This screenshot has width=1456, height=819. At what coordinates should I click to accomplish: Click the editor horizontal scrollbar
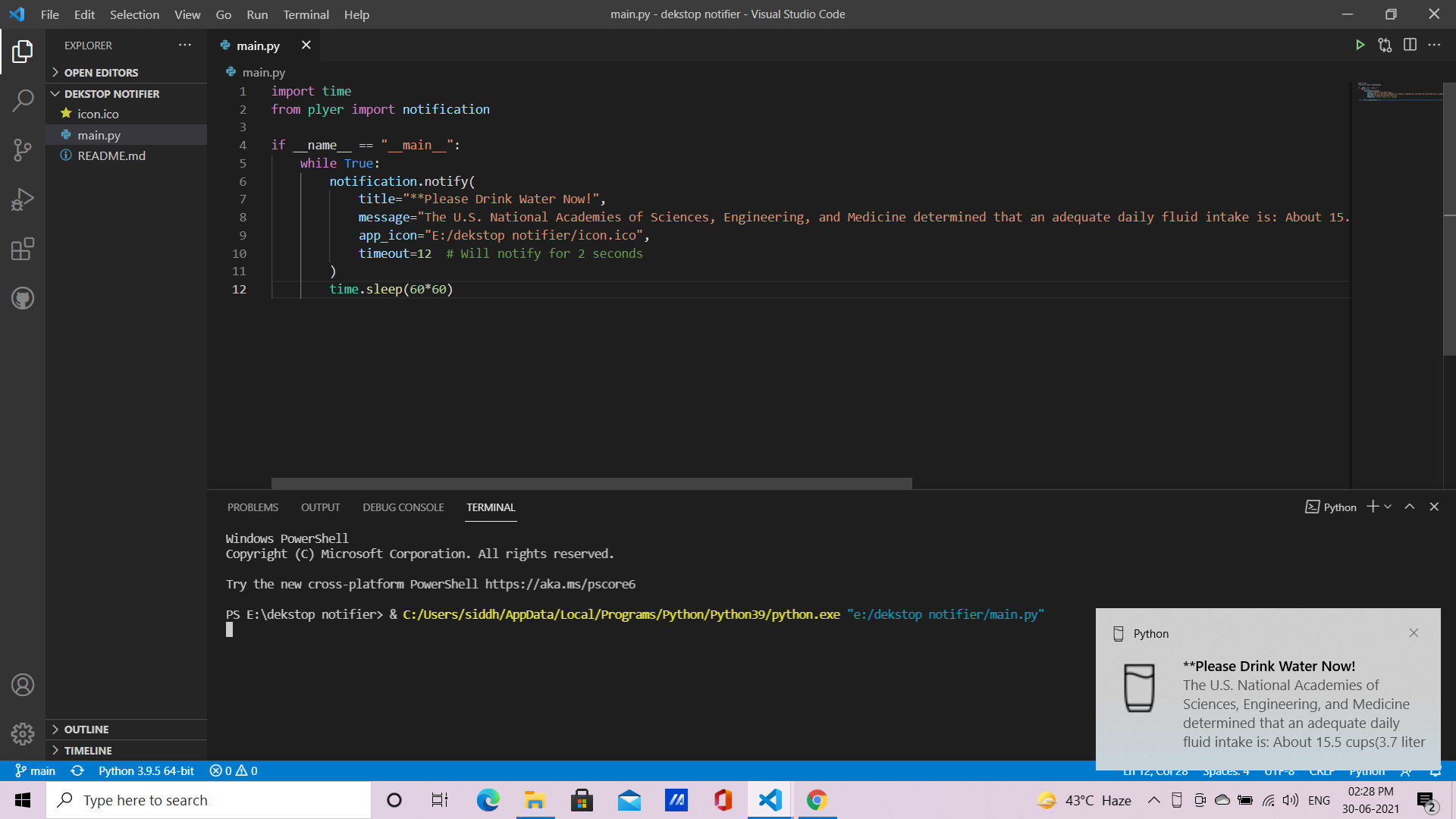[591, 483]
